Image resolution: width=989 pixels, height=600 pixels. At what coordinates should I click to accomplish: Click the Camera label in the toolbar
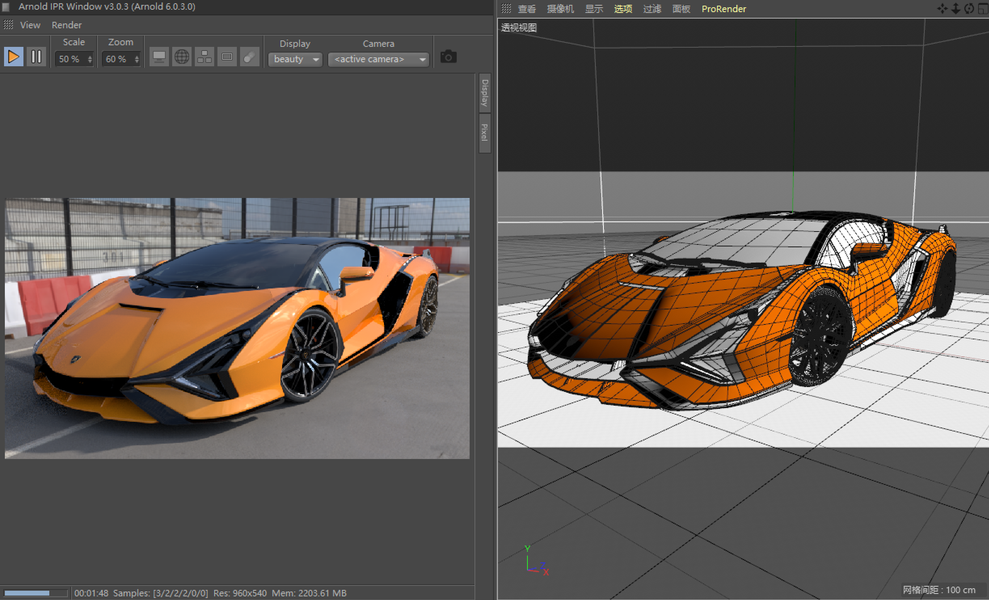(x=378, y=44)
